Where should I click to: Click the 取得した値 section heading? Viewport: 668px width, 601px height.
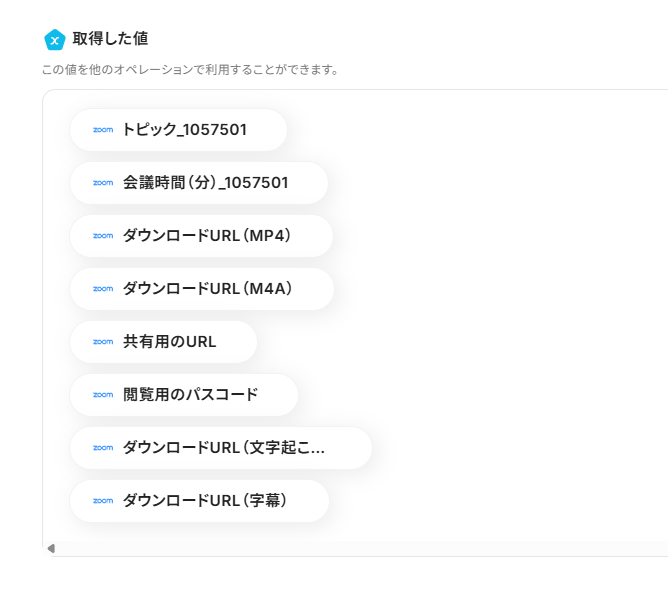click(x=110, y=39)
